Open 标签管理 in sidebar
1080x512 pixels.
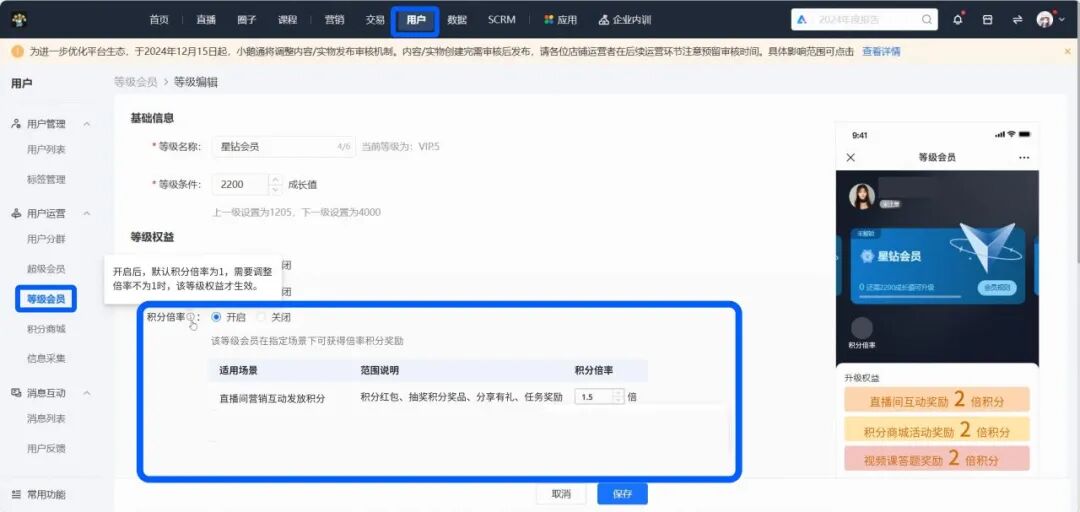click(x=46, y=179)
